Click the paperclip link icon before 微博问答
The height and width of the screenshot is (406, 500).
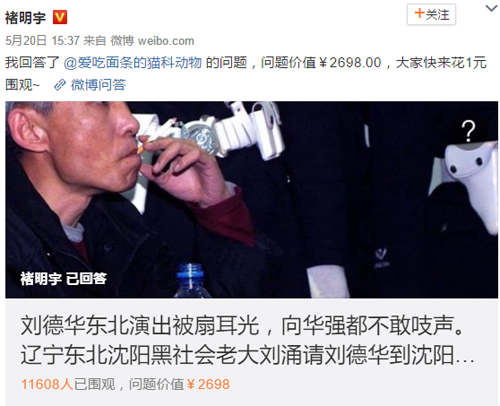pyautogui.click(x=60, y=85)
